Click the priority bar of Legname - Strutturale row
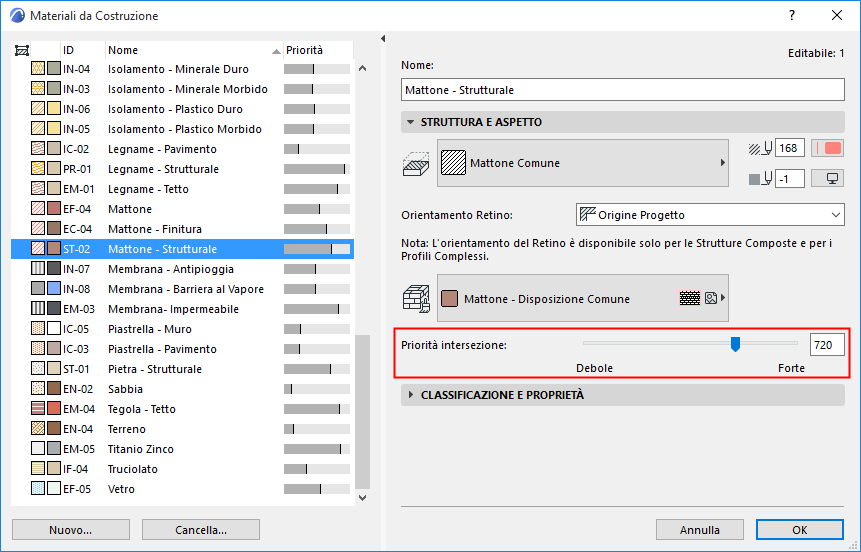 point(317,169)
